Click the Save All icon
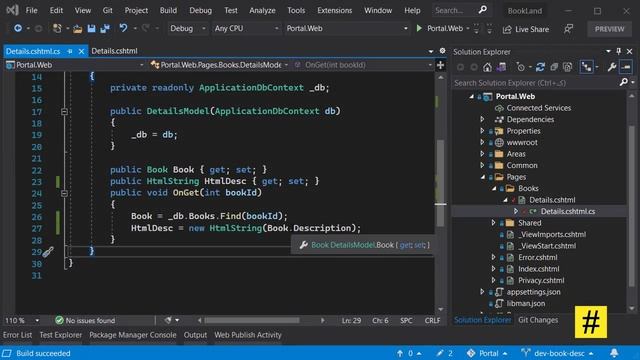 pyautogui.click(x=105, y=29)
